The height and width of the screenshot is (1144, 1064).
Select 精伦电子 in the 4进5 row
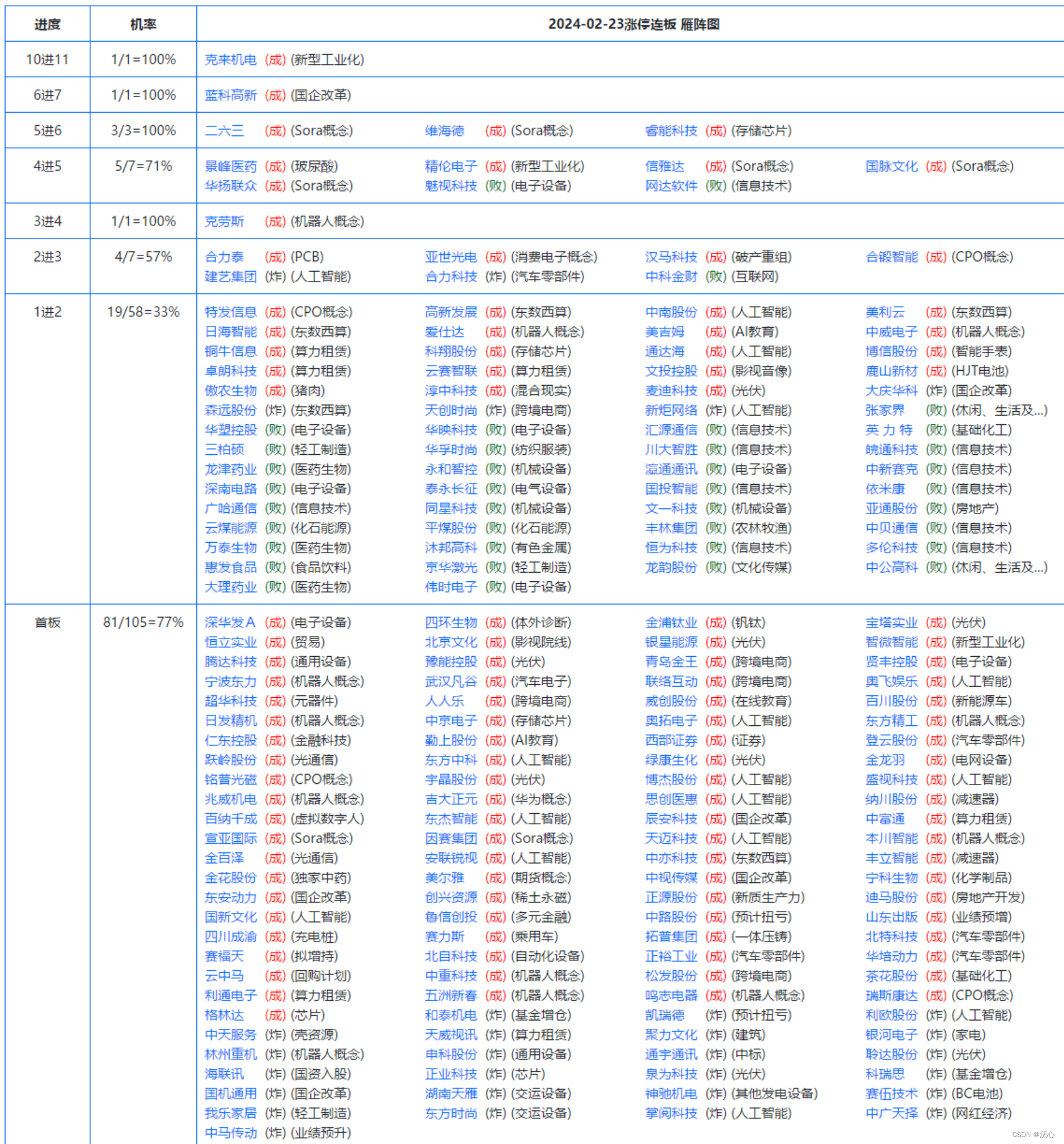pyautogui.click(x=451, y=166)
